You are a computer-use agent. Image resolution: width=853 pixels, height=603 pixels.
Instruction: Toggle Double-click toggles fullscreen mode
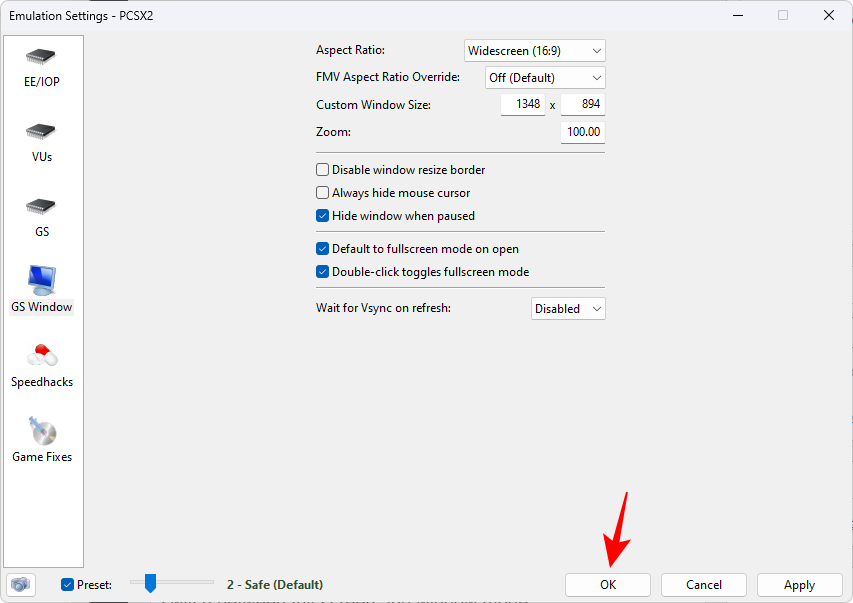[x=323, y=272]
